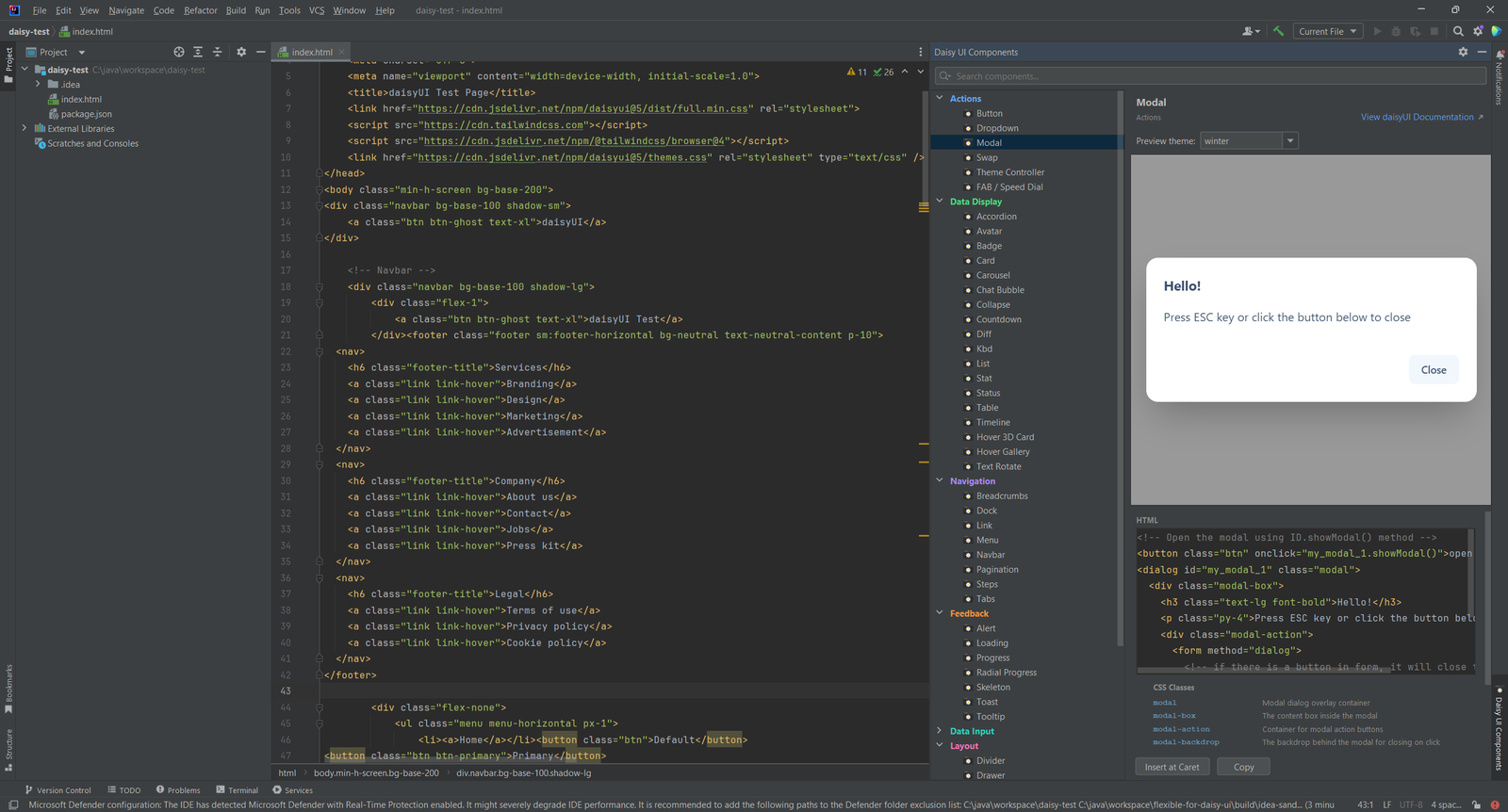Click Close button in modal preview
This screenshot has width=1508, height=812.
coord(1434,370)
